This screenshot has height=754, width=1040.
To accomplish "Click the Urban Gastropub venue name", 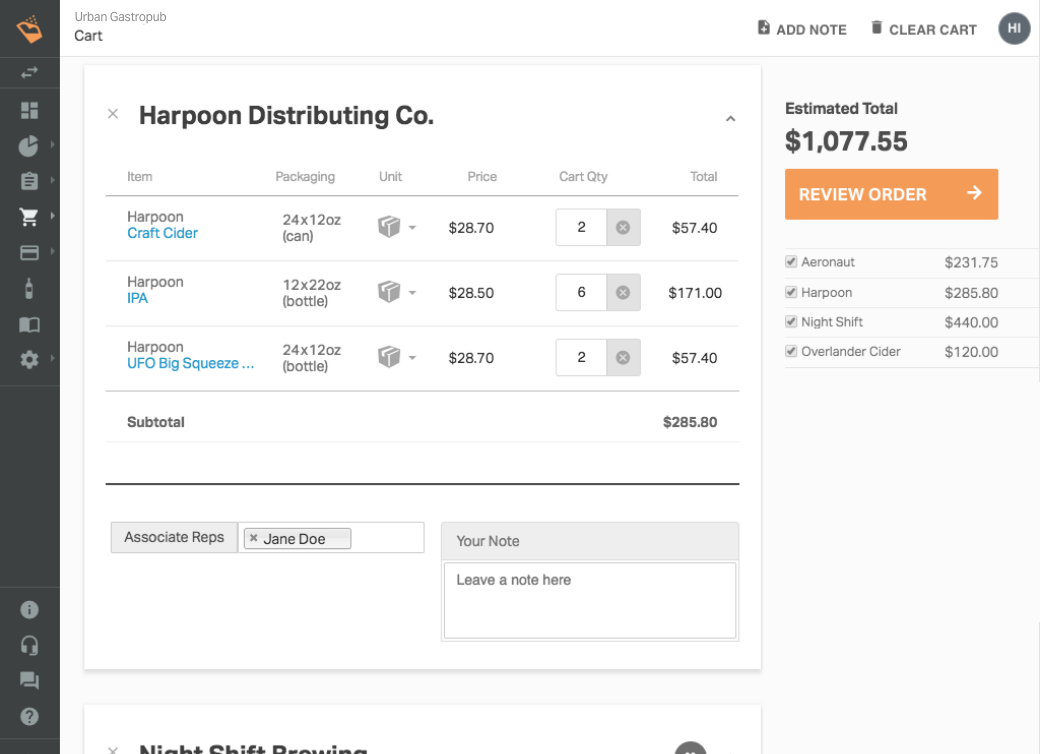I will pyautogui.click(x=120, y=17).
